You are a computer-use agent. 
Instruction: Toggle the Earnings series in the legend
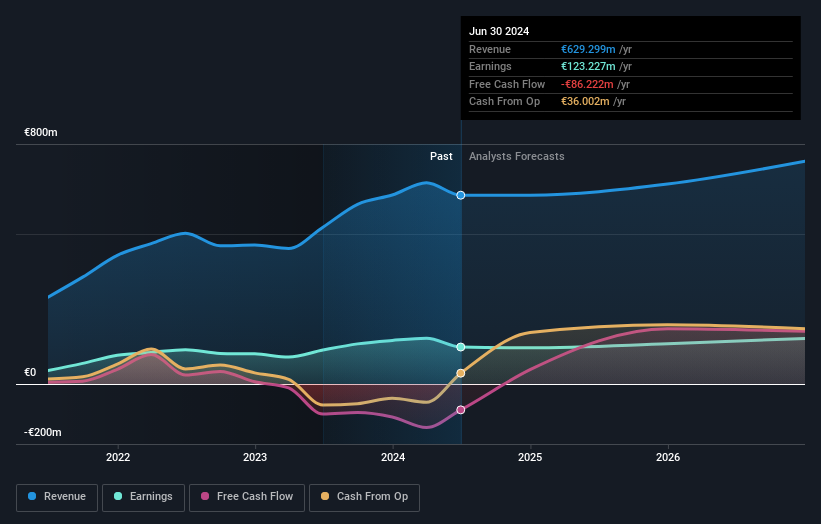[x=143, y=497]
